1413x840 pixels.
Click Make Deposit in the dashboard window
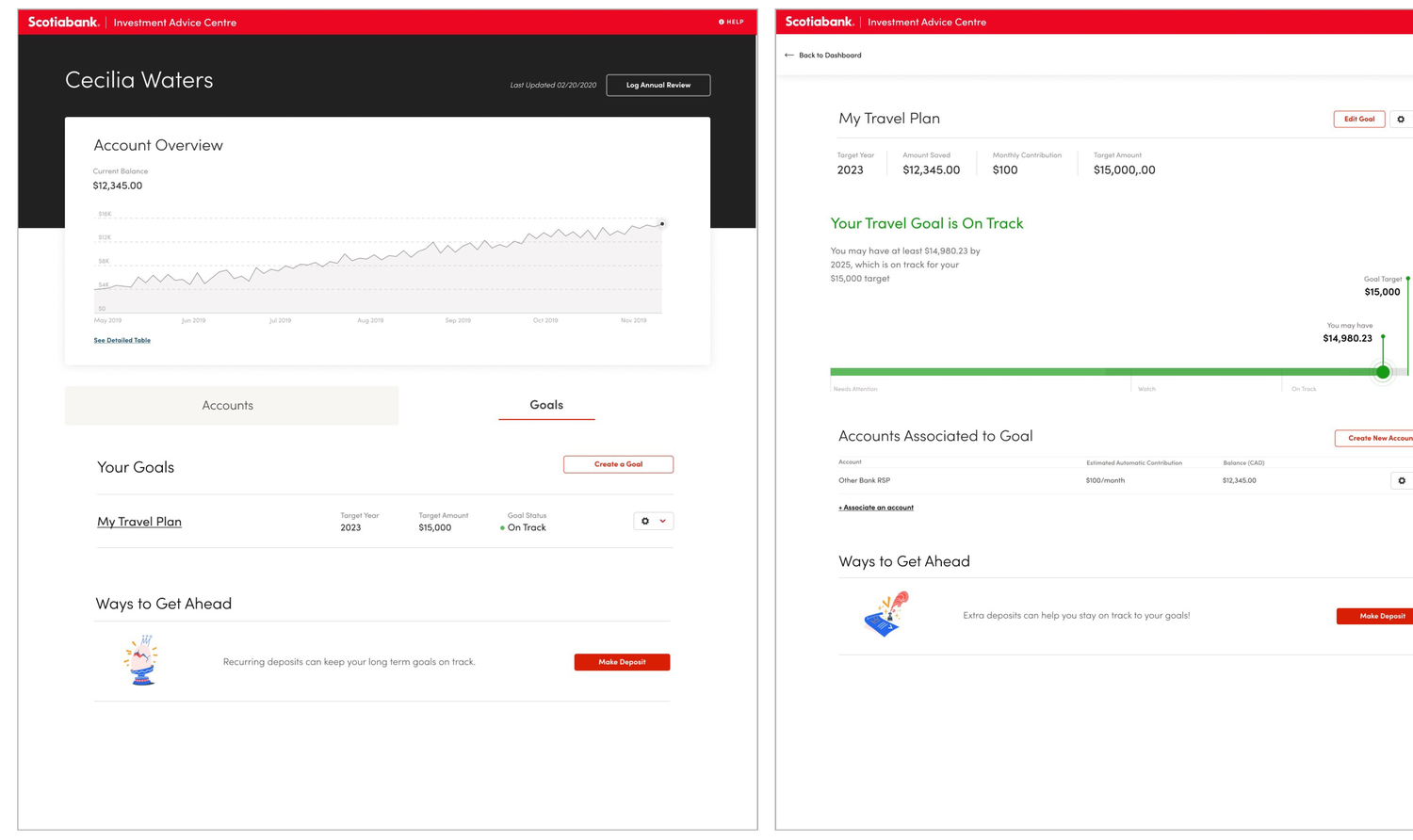click(622, 662)
